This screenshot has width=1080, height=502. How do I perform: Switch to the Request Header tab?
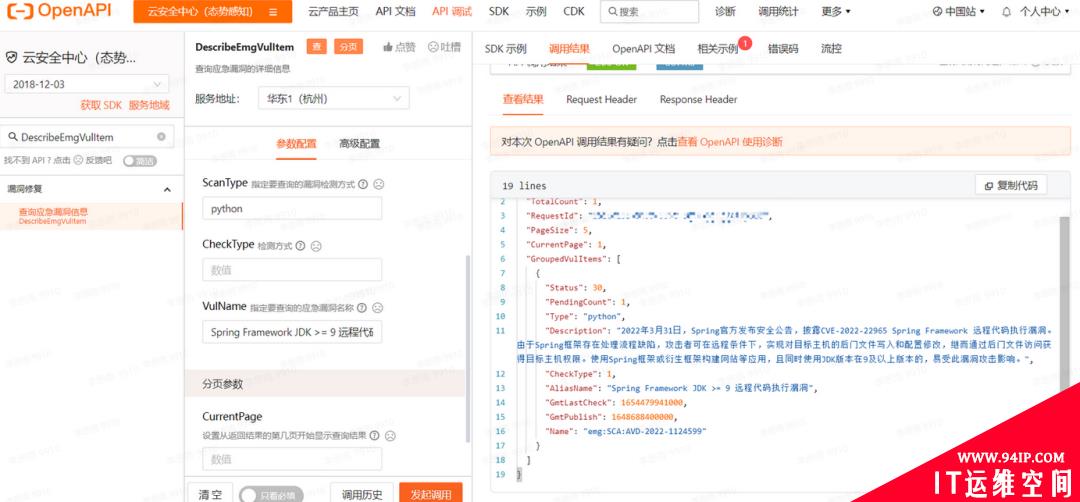[x=601, y=99]
